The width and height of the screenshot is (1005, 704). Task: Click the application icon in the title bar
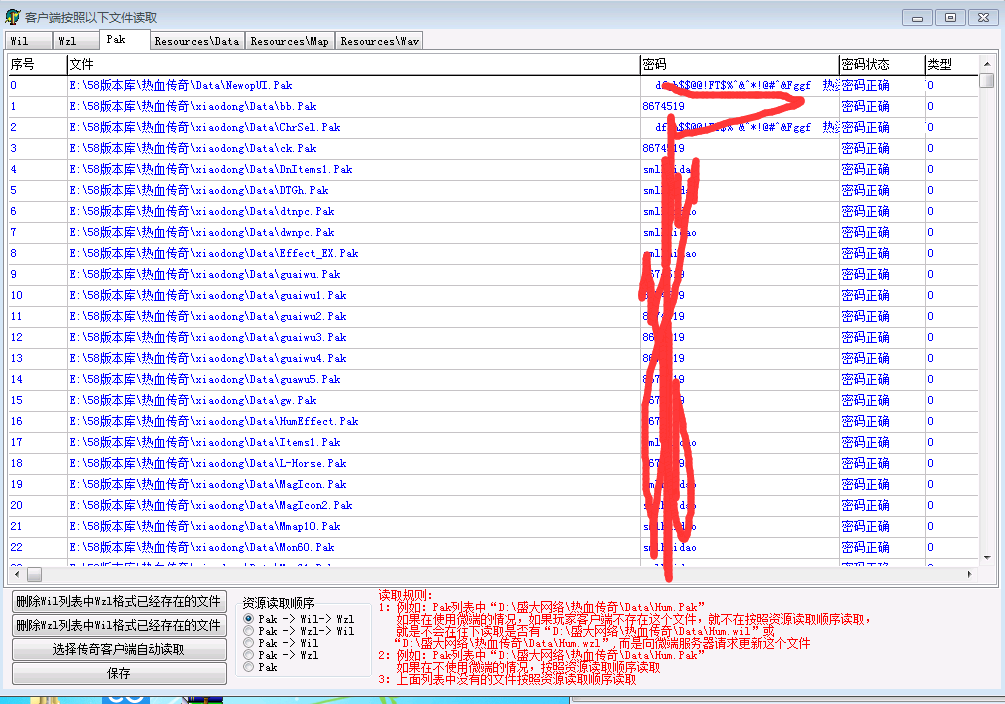(x=13, y=17)
